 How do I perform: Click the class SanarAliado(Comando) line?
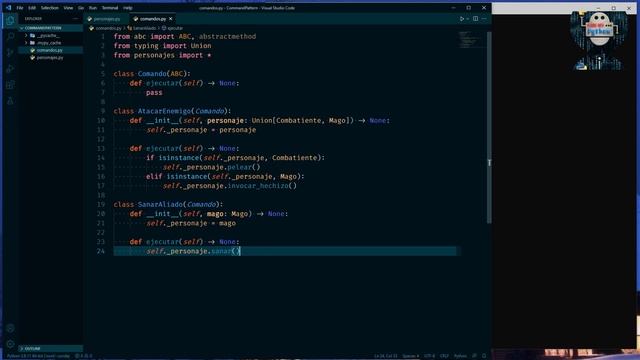(x=168, y=204)
